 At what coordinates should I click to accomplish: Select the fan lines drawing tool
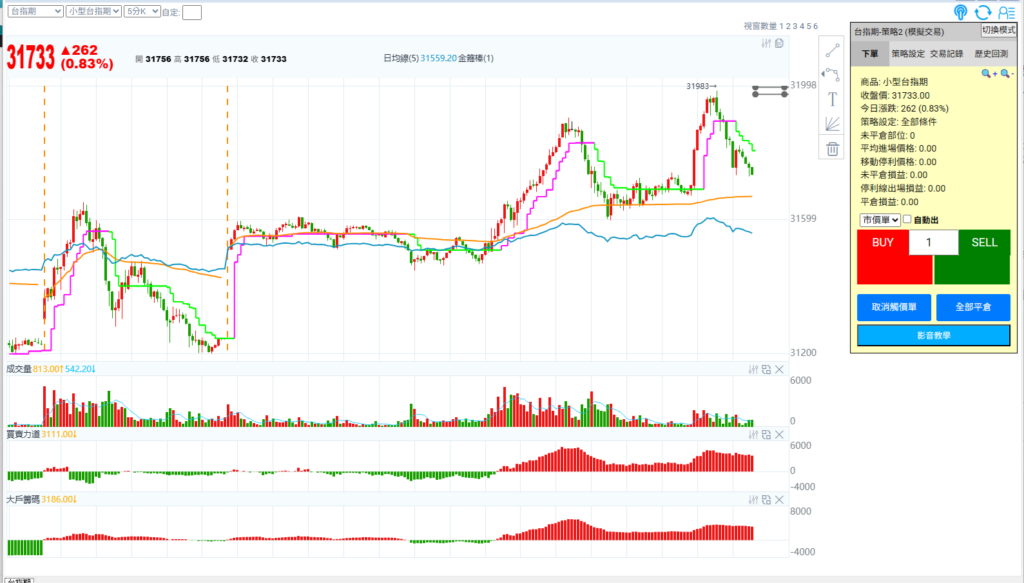click(x=832, y=124)
